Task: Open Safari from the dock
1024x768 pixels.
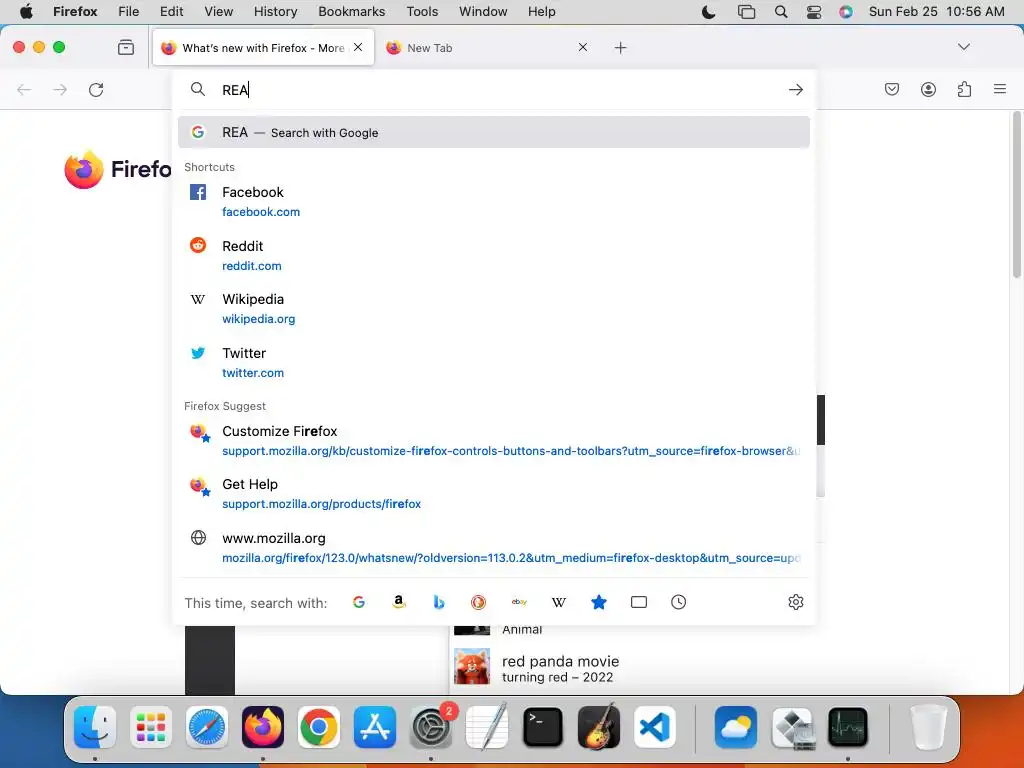Action: 207,727
